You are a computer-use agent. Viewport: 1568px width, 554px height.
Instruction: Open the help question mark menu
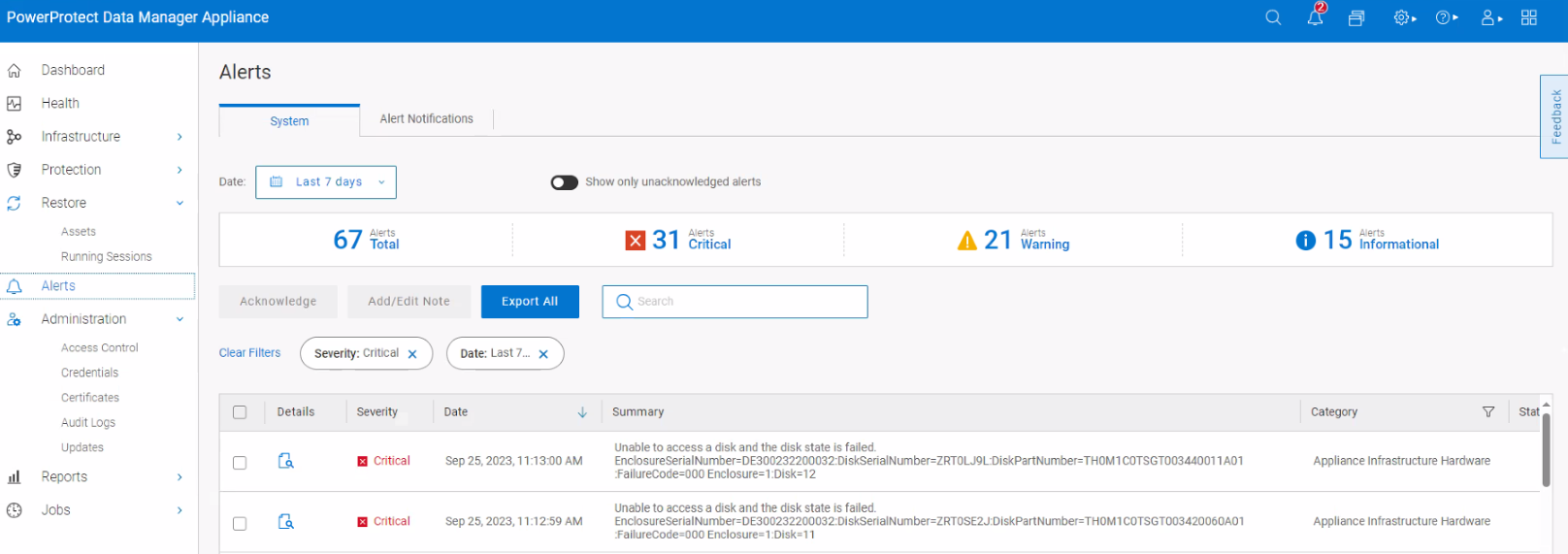pos(1446,18)
